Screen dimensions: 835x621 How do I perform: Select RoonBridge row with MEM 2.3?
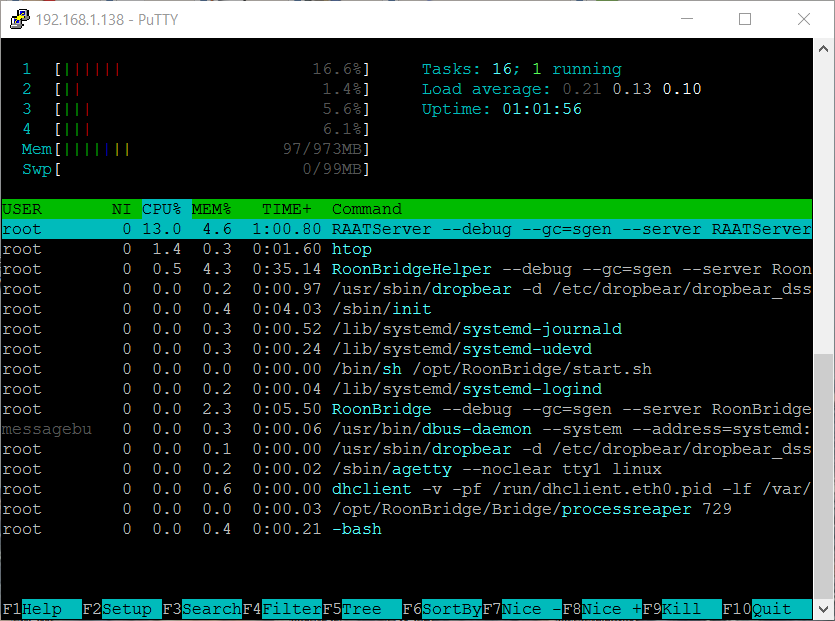[407, 409]
